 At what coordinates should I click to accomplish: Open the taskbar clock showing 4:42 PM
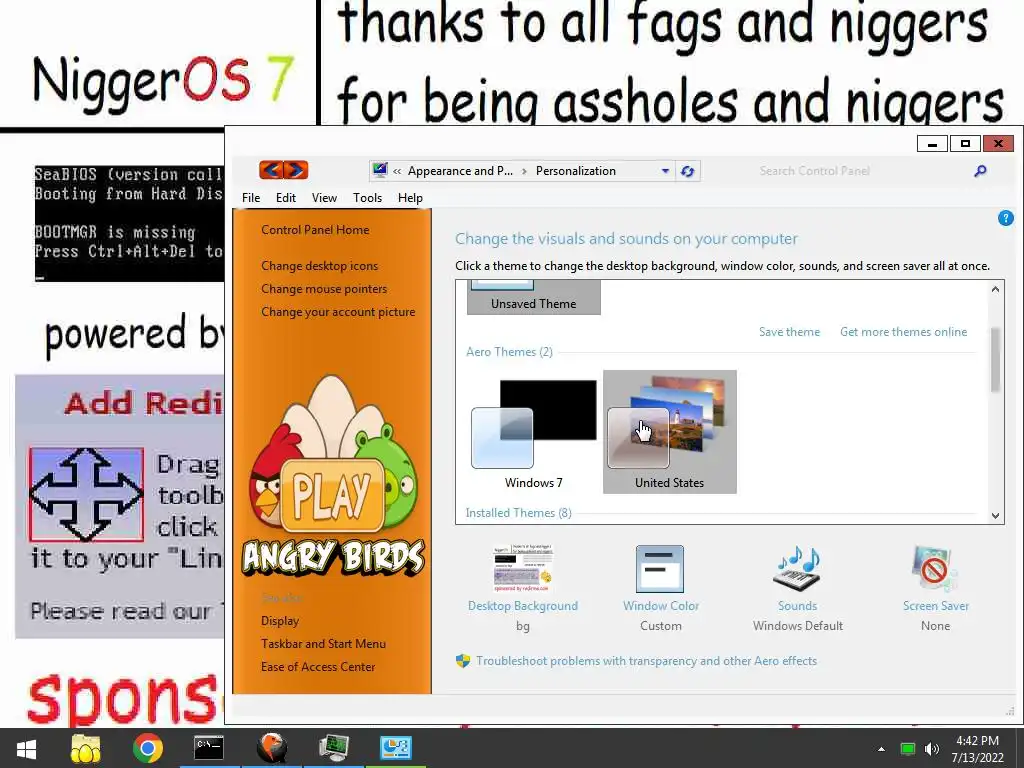tap(977, 749)
